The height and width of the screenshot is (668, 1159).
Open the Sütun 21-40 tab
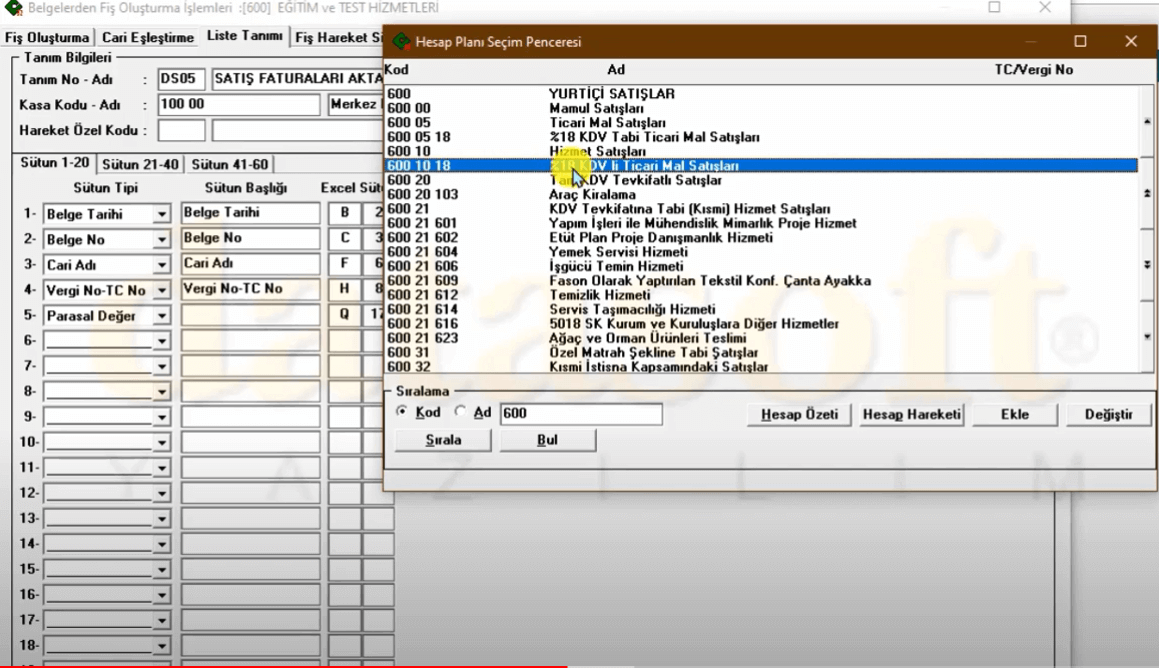click(x=141, y=165)
